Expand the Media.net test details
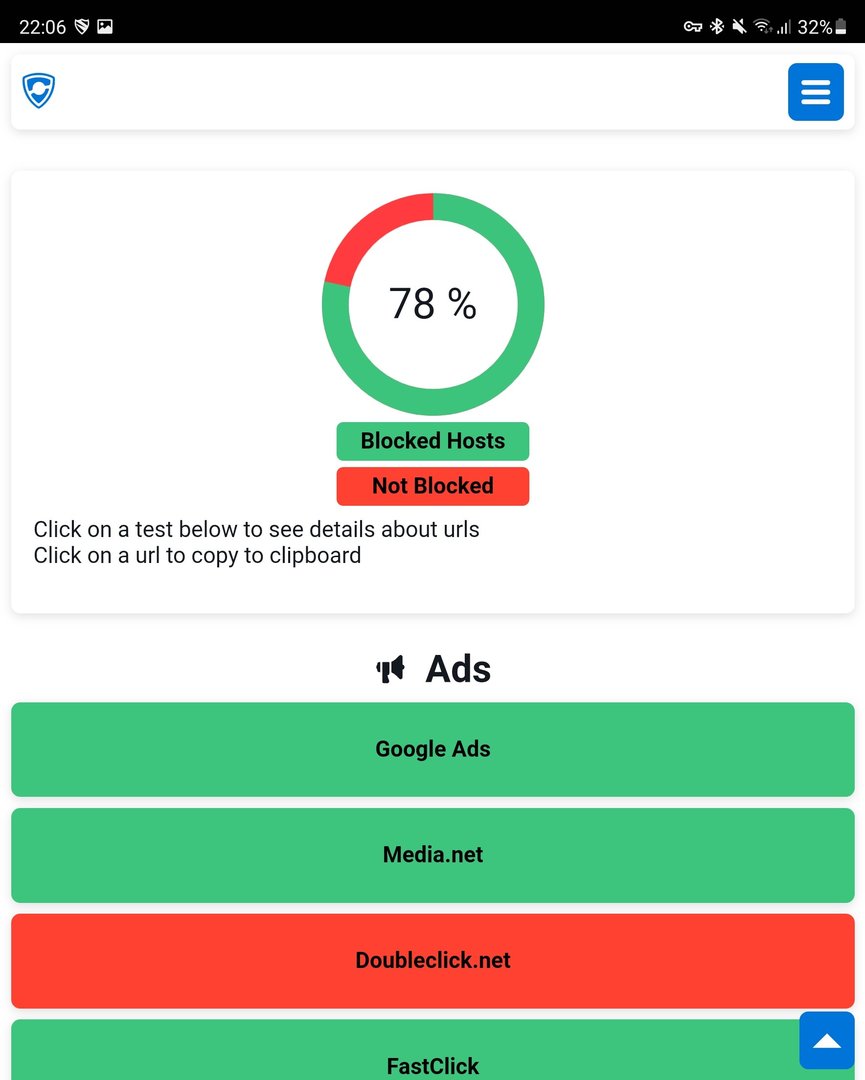865x1080 pixels. [x=432, y=855]
